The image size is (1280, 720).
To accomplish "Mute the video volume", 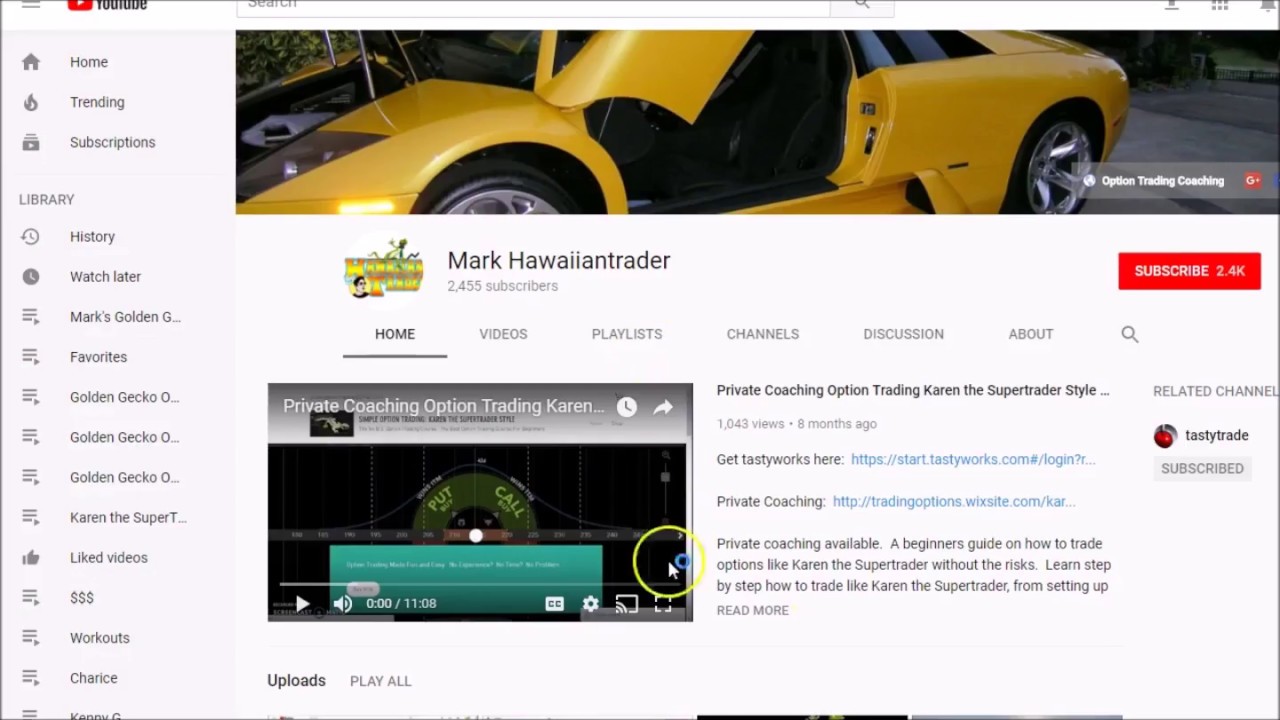I will click(342, 603).
